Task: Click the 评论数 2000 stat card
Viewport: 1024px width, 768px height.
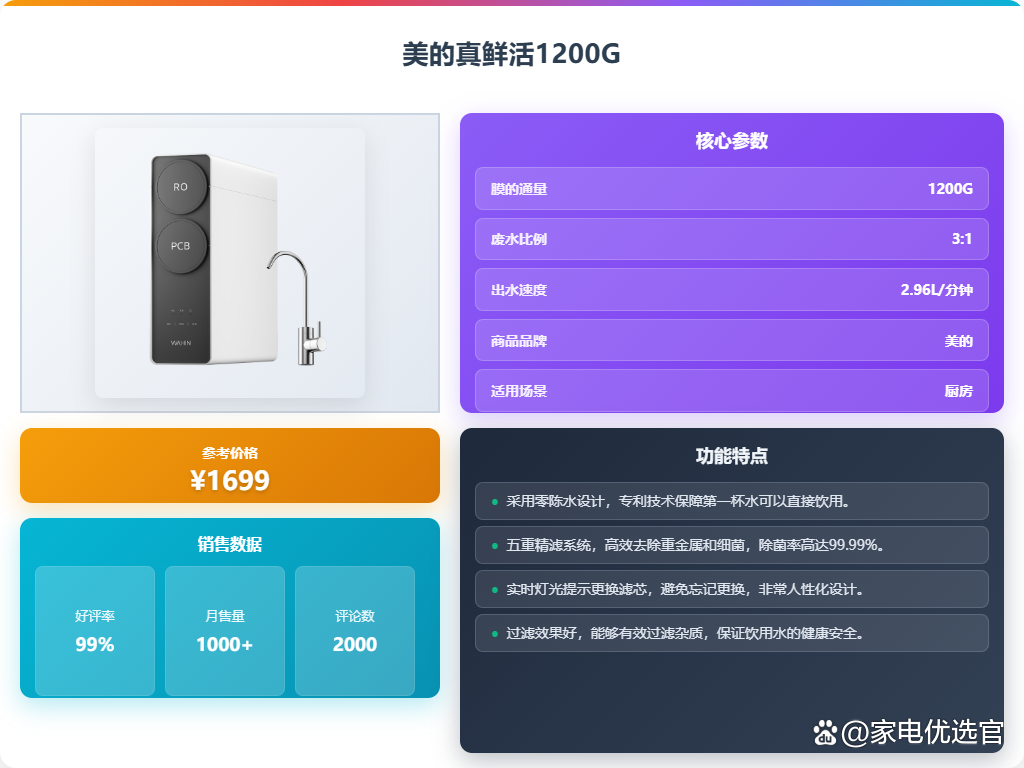Action: coord(355,631)
